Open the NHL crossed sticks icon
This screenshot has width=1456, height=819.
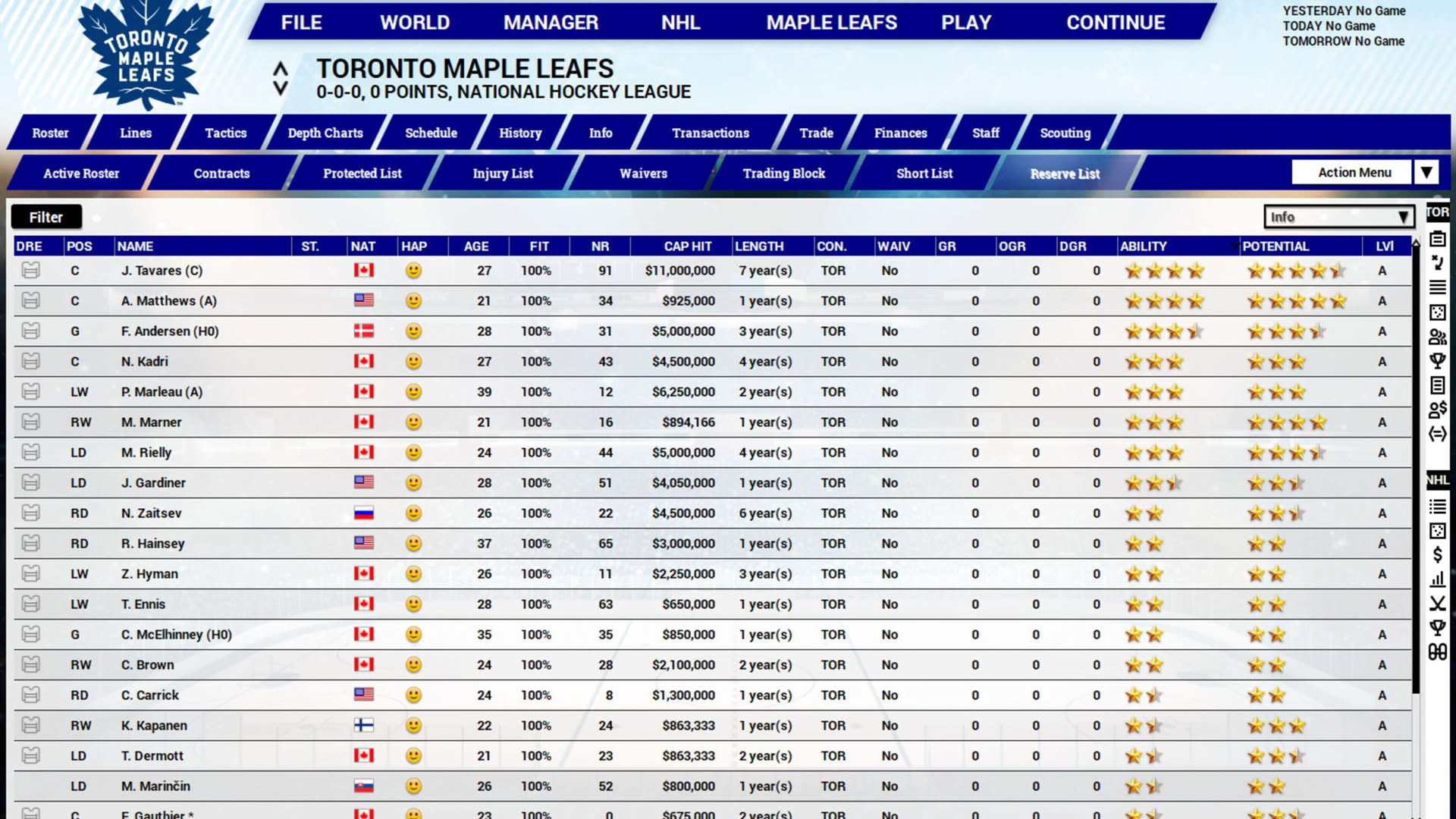[1437, 604]
